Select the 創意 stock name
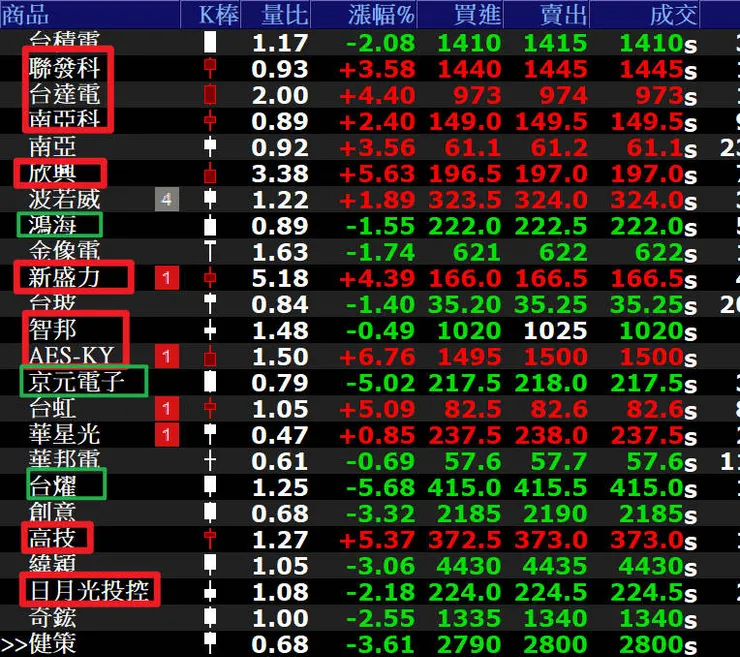 coord(52,513)
